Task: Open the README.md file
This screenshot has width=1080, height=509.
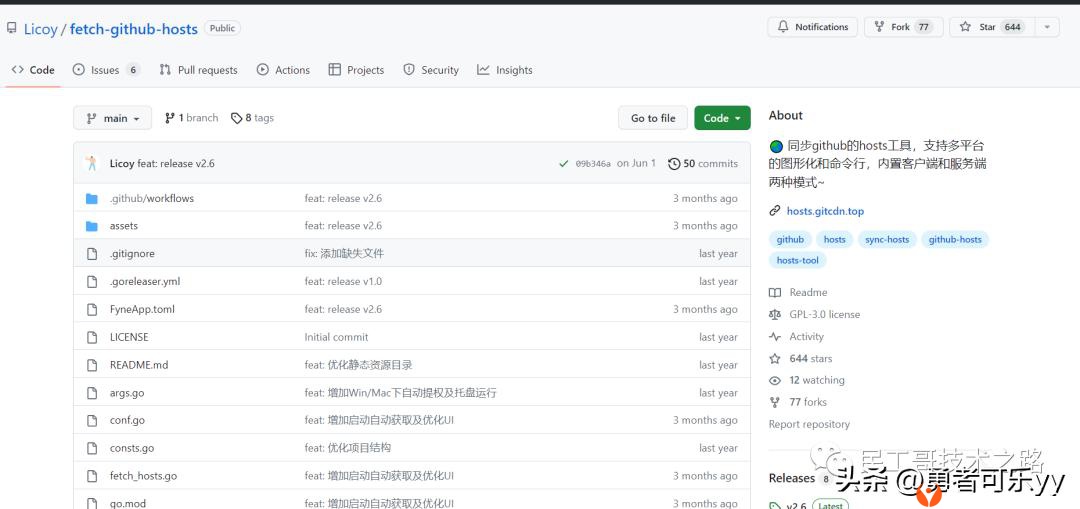Action: pos(139,365)
